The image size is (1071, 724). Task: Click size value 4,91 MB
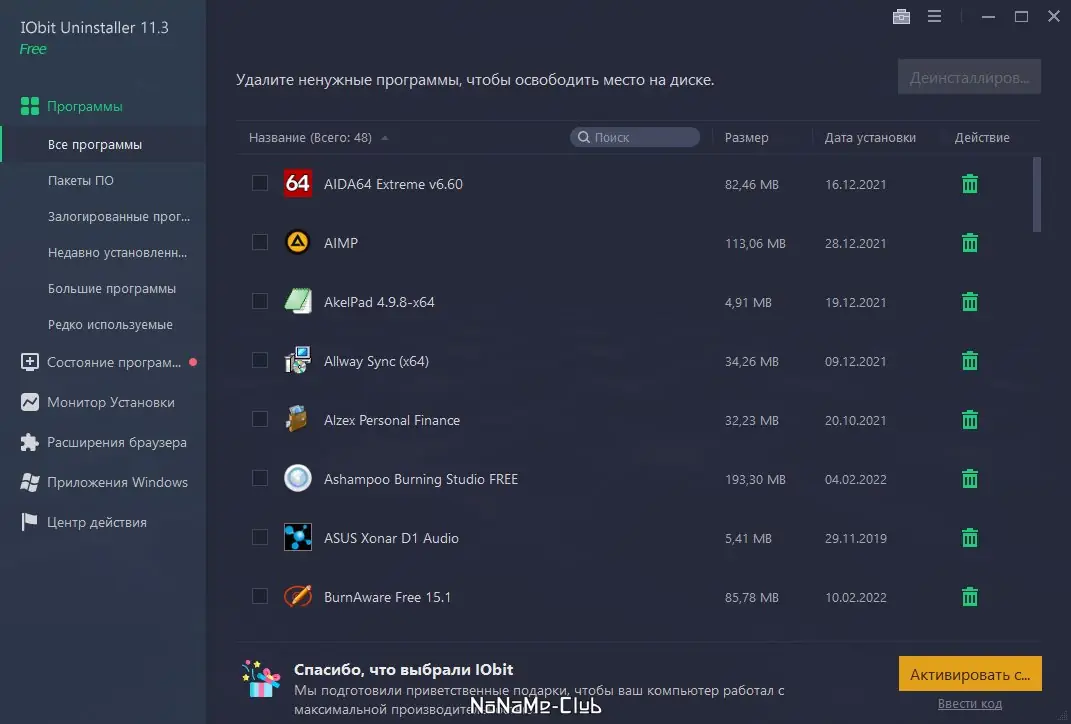click(748, 303)
